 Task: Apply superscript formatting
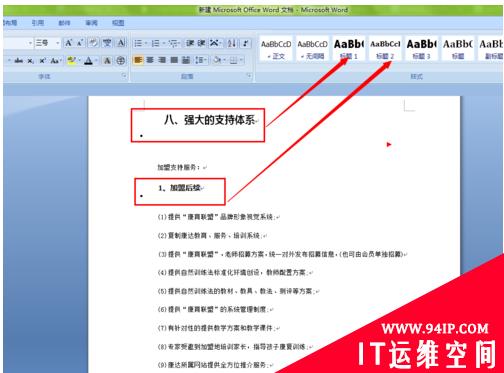click(42, 61)
